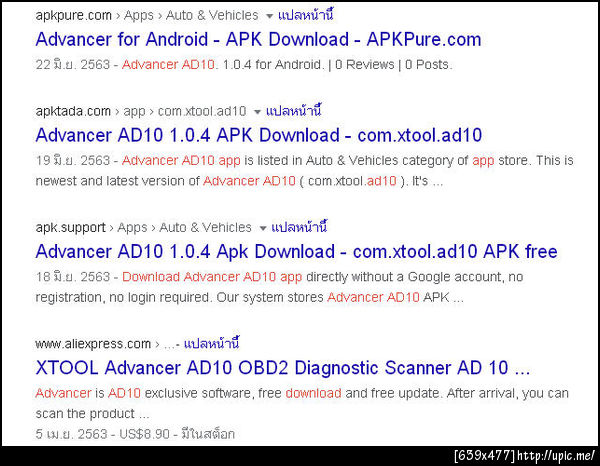Click 'scan the product ...' snippet text
The image size is (600, 466).
pos(92,414)
